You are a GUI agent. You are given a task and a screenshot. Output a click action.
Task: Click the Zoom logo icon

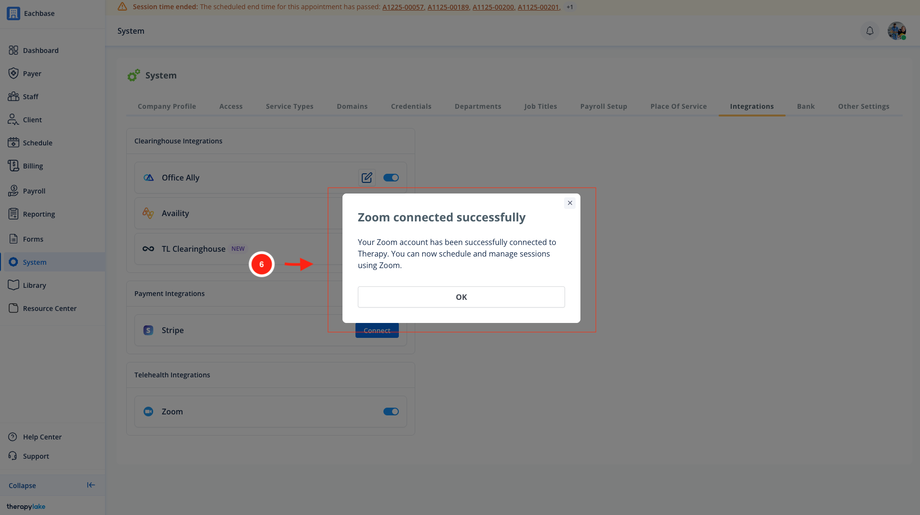point(148,412)
